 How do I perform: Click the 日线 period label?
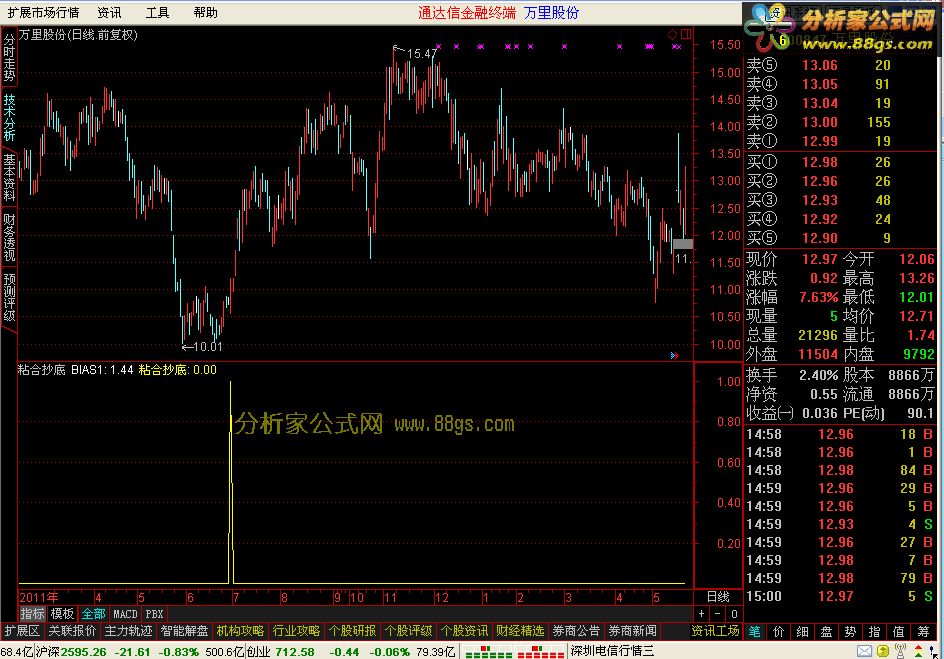pos(718,596)
